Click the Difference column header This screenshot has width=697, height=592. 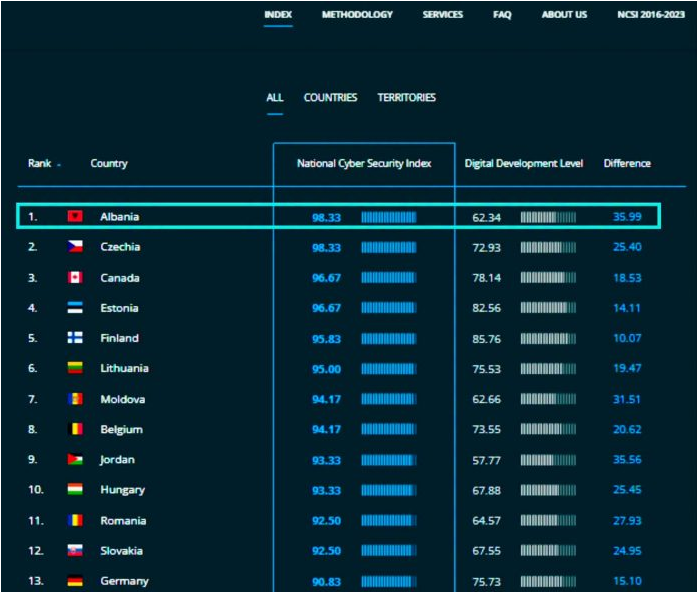pos(627,163)
